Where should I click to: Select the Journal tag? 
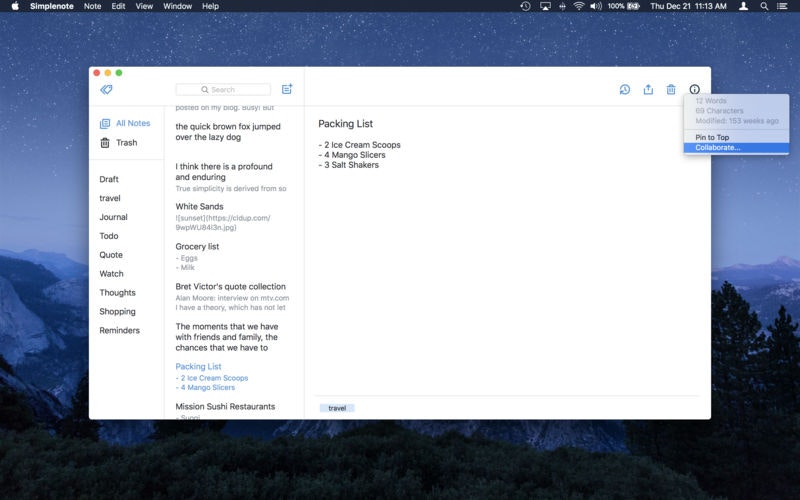pyautogui.click(x=113, y=217)
